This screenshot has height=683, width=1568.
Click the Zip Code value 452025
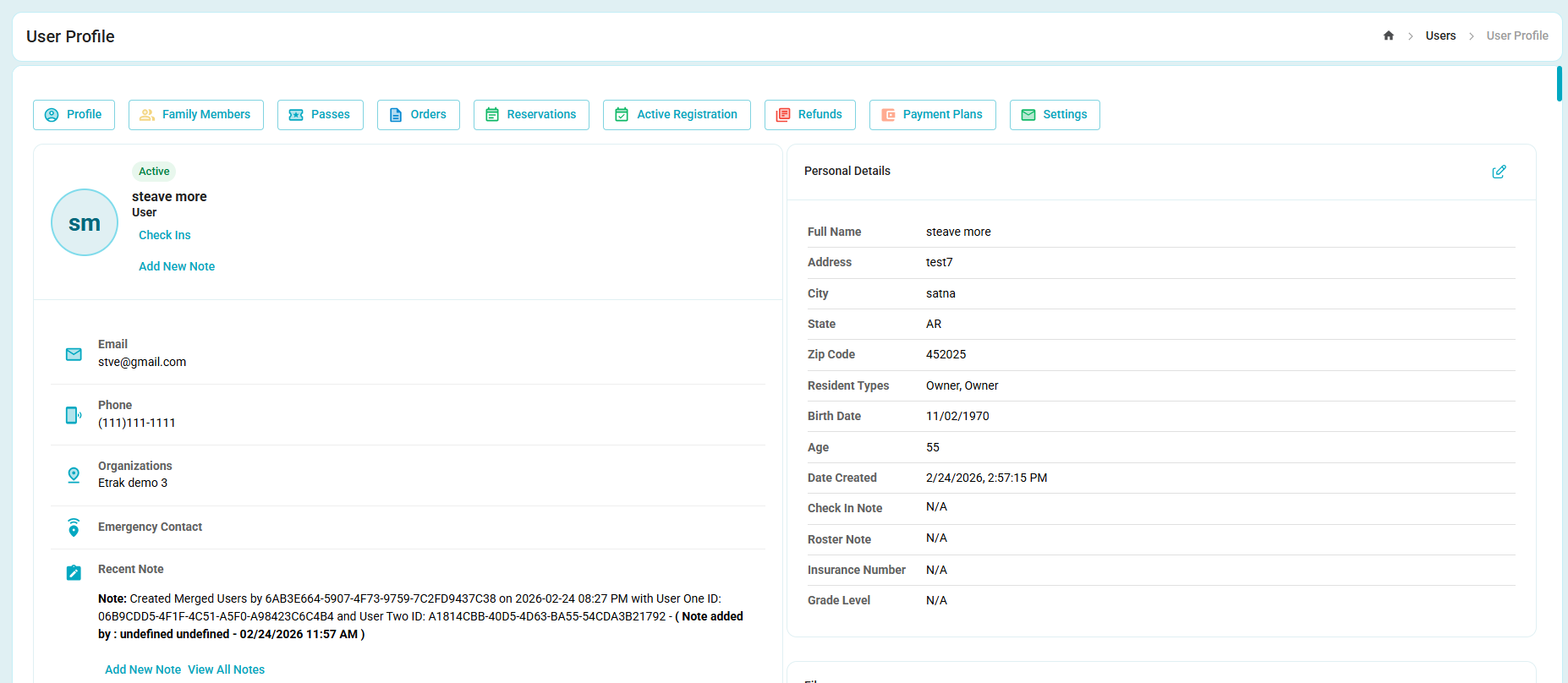[946, 354]
